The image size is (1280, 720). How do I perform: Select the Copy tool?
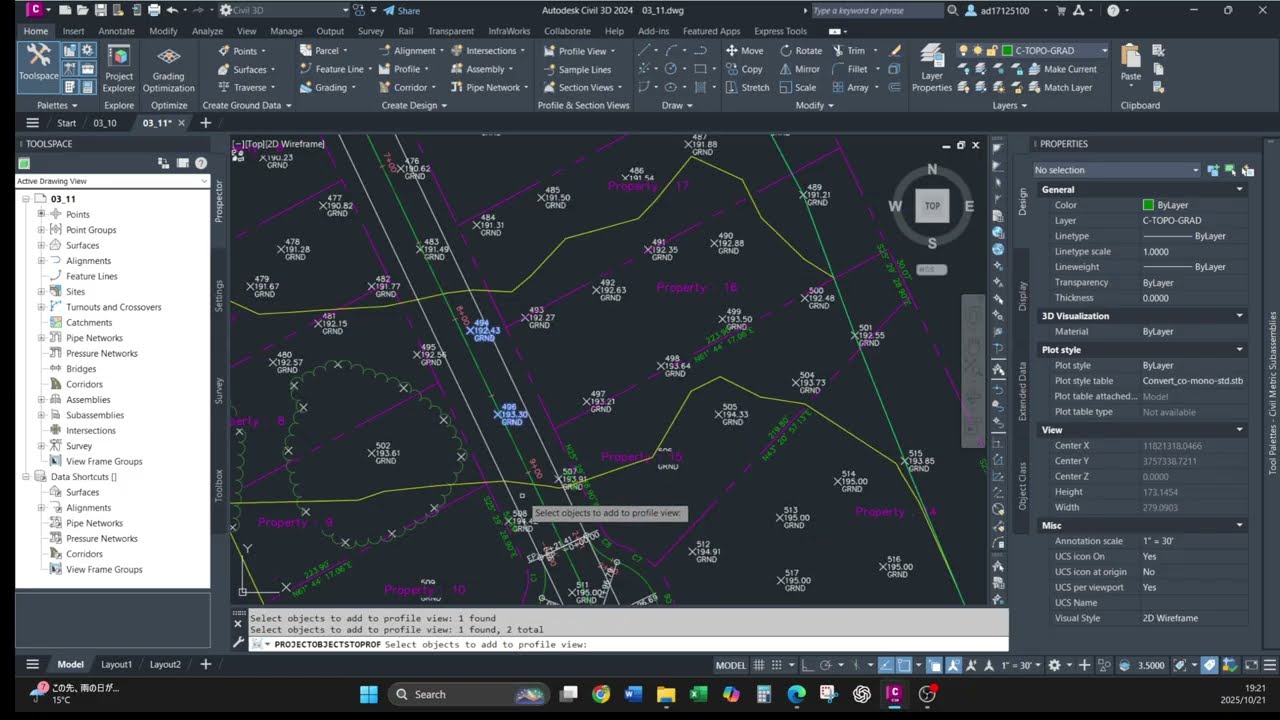(744, 69)
